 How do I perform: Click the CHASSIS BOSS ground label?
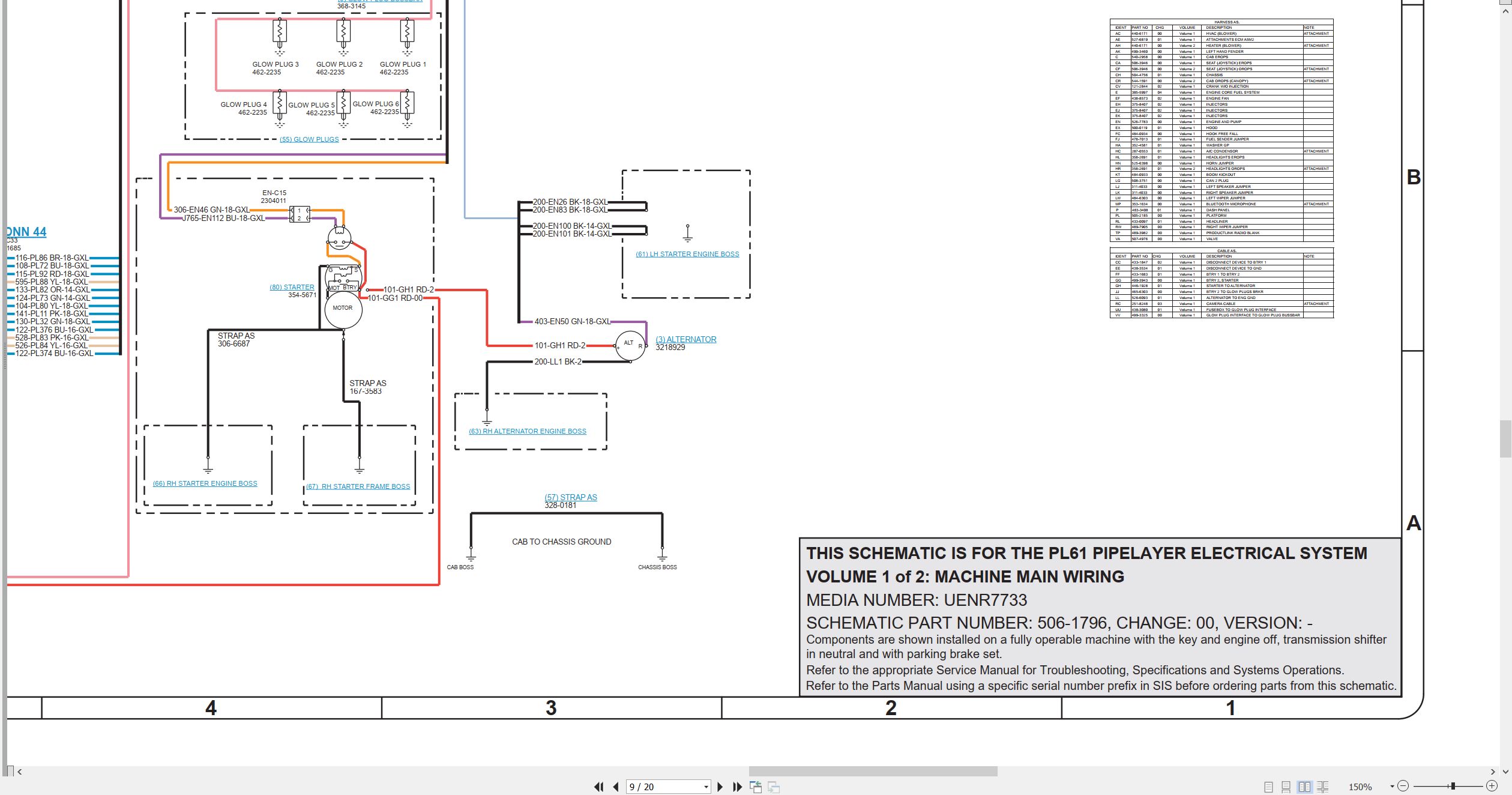click(657, 567)
